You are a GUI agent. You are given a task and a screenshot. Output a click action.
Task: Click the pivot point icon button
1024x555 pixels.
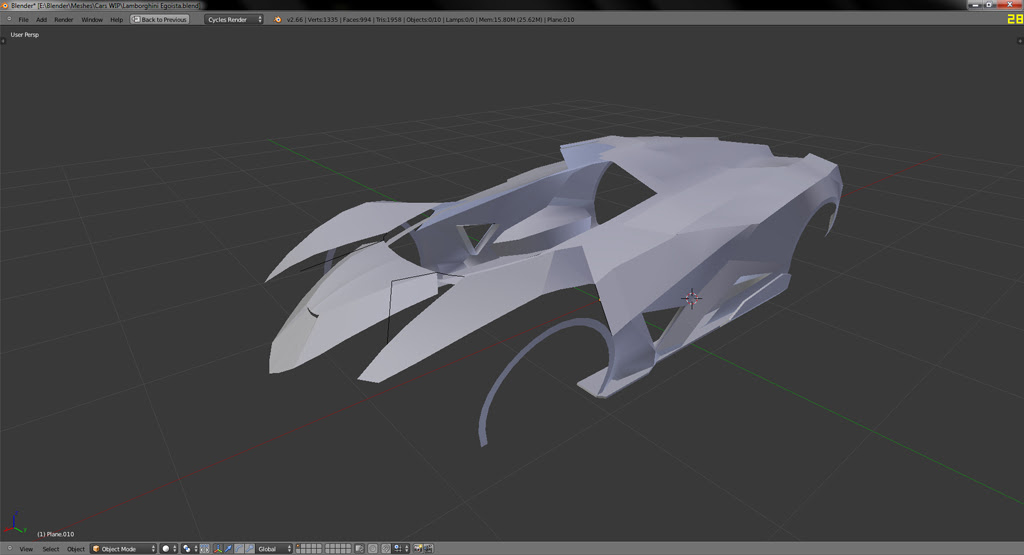coord(189,549)
